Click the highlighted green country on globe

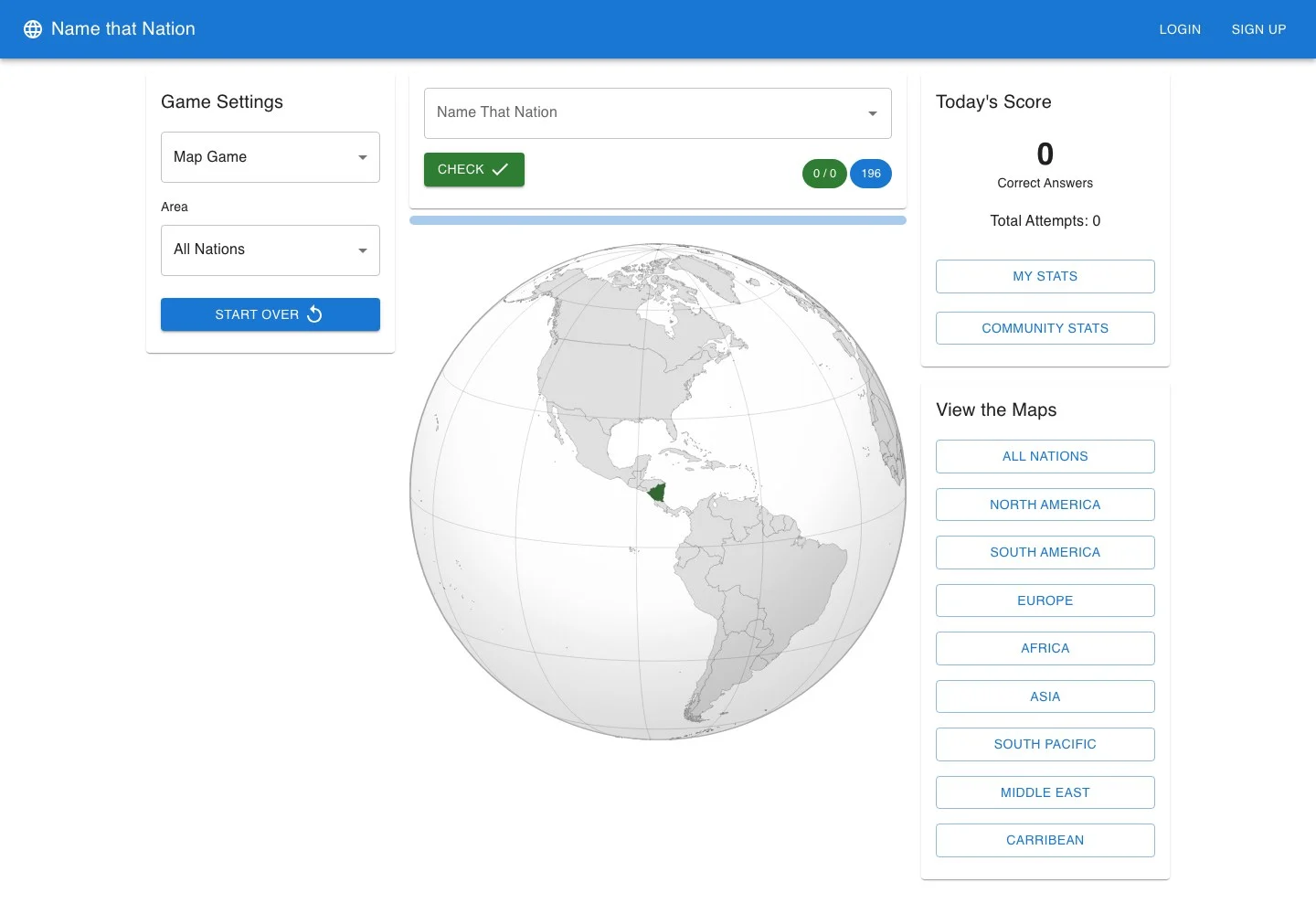[x=656, y=494]
